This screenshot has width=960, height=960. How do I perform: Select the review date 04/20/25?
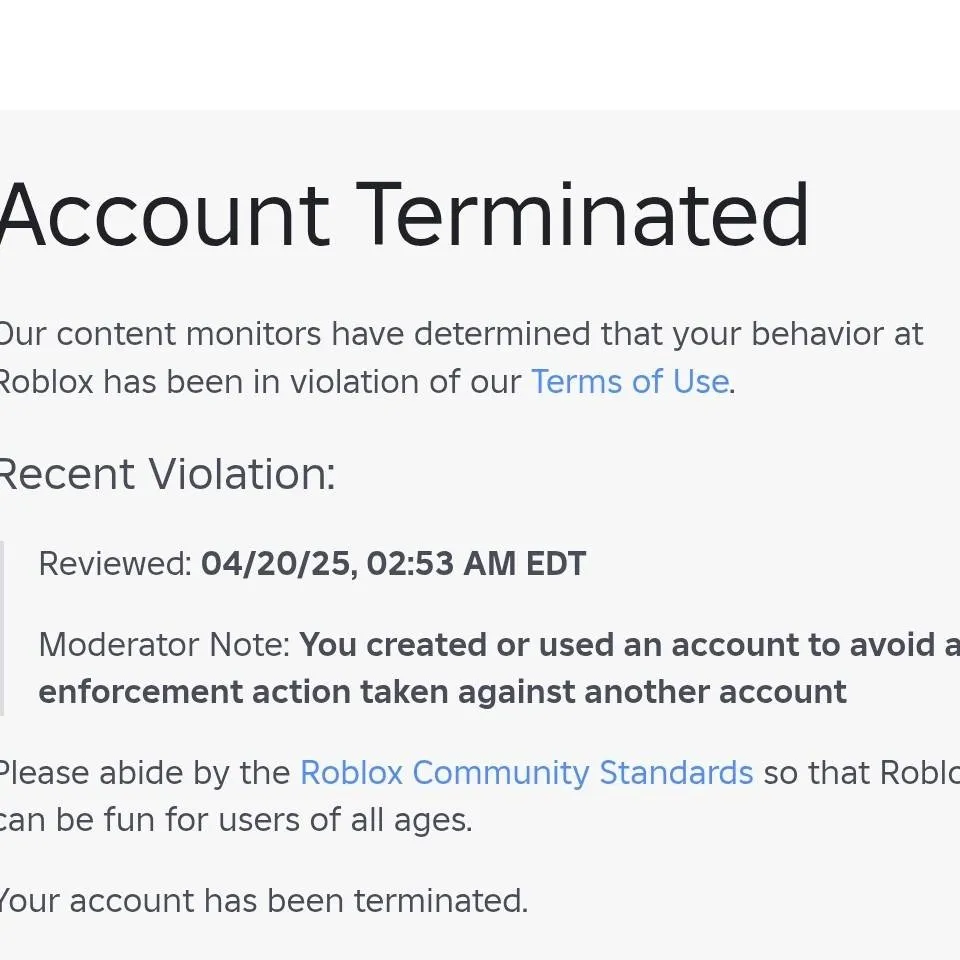275,564
